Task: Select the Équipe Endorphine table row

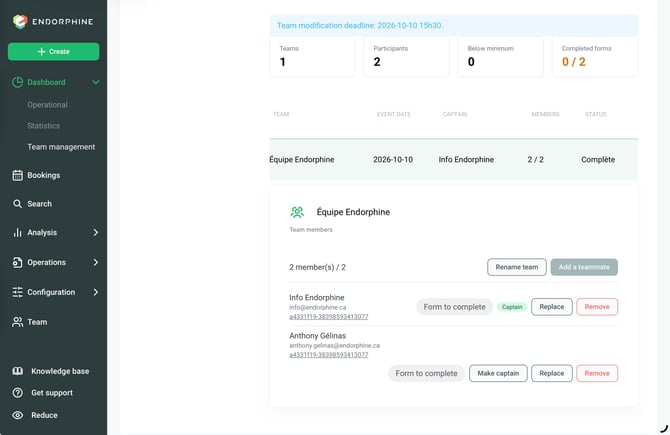Action: point(453,159)
